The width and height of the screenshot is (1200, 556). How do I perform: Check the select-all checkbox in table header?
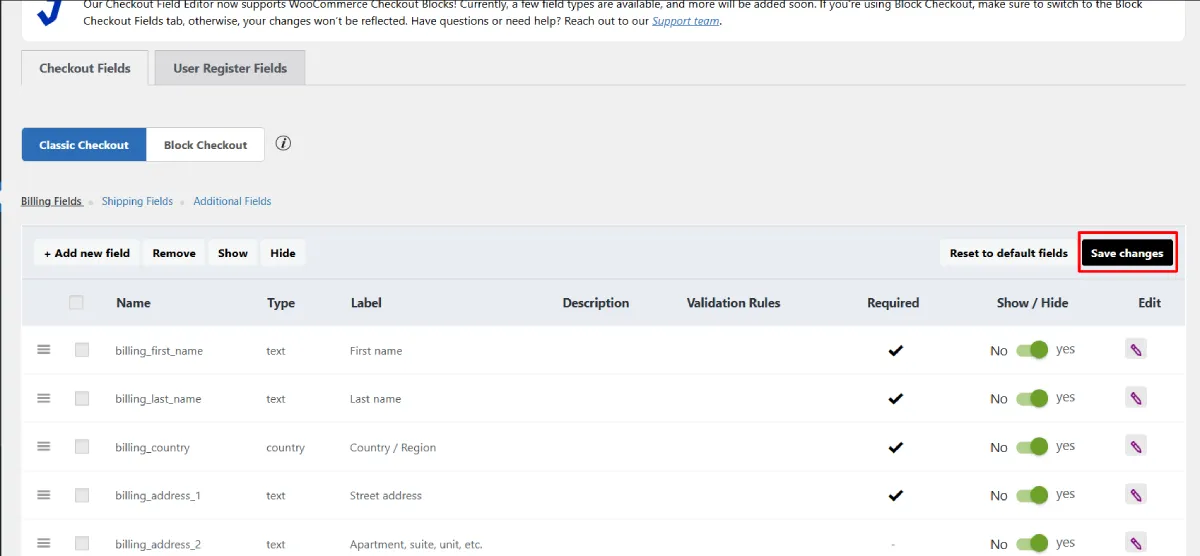tap(76, 302)
